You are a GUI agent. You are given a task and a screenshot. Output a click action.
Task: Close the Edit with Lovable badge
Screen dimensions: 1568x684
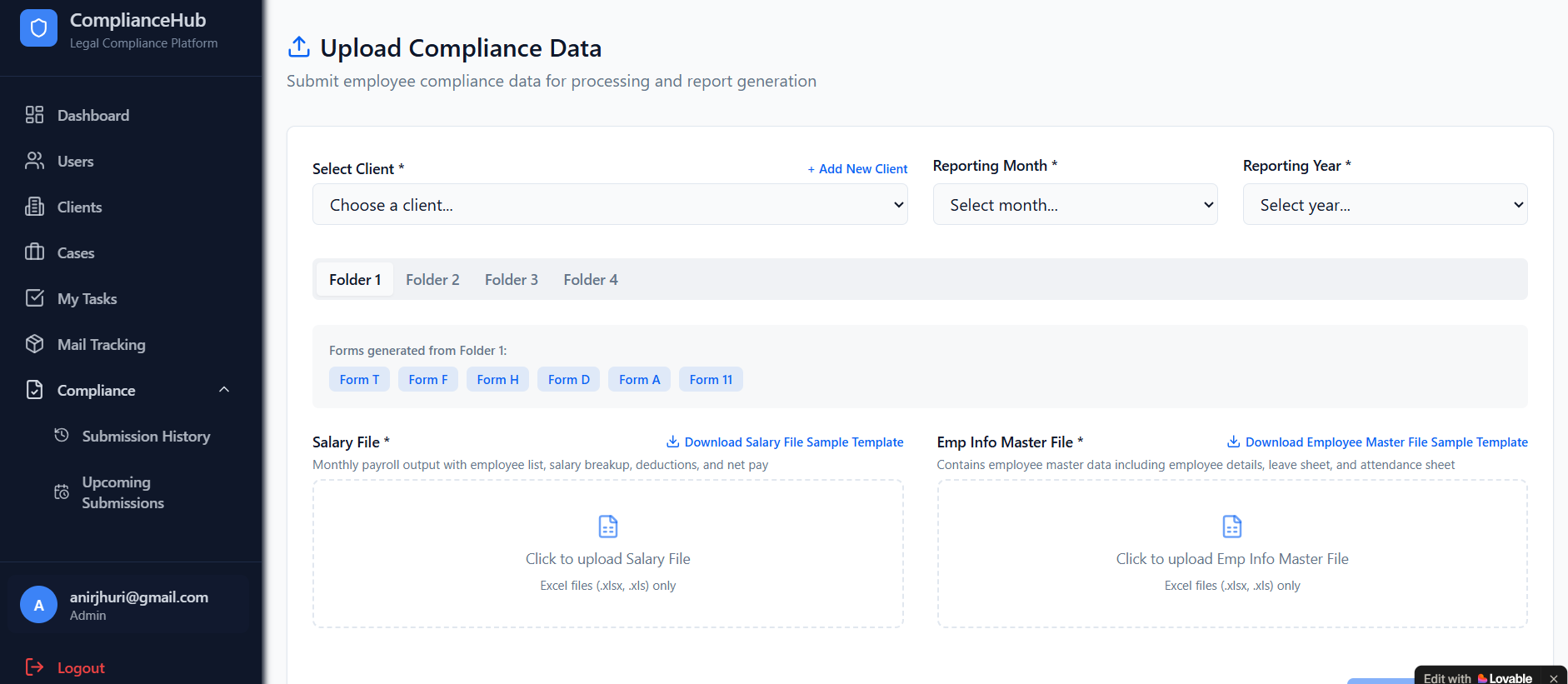(1553, 678)
